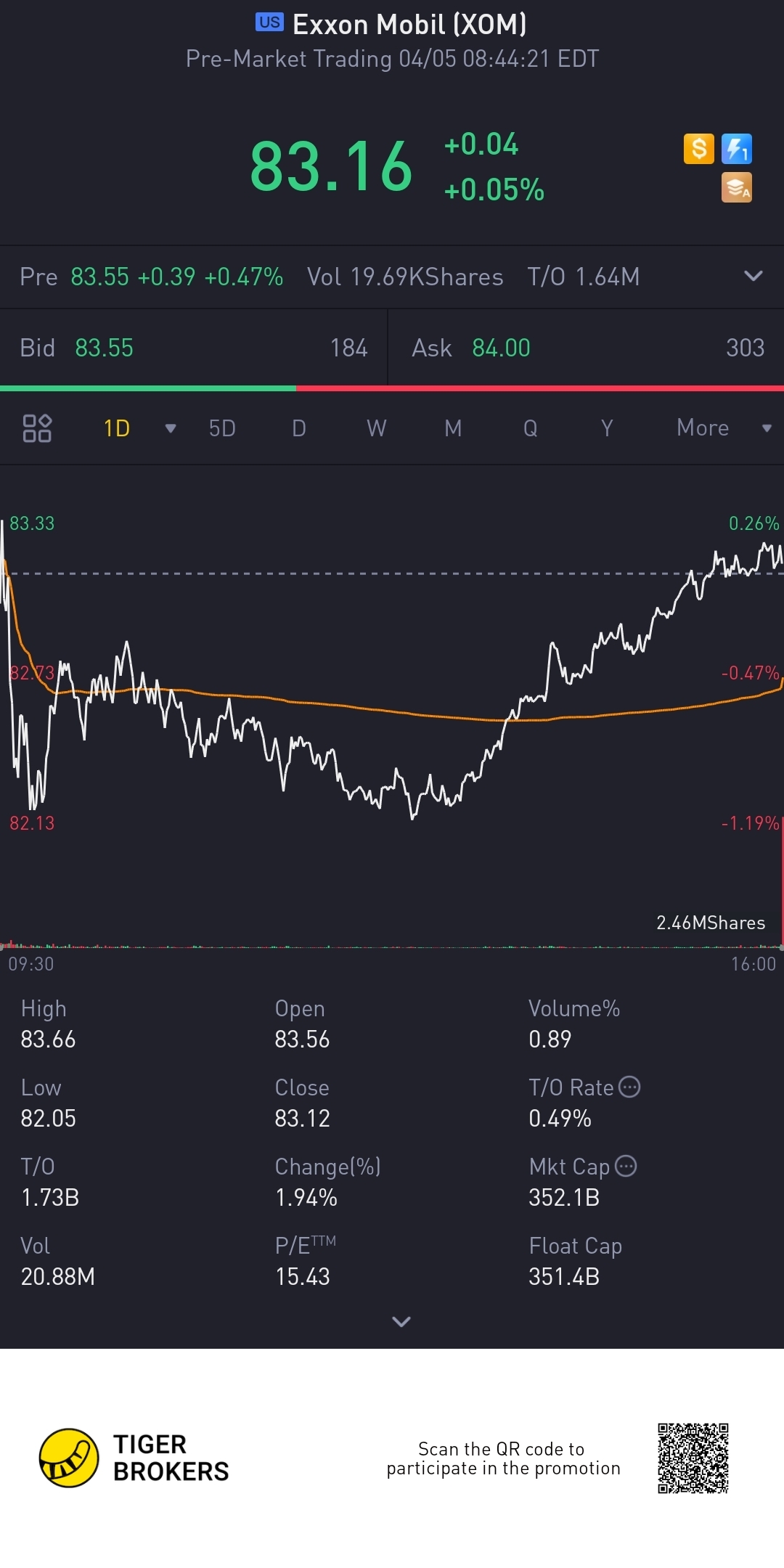Image resolution: width=784 pixels, height=1568 pixels.
Task: Tap the orange dollar sign icon
Action: click(x=698, y=149)
